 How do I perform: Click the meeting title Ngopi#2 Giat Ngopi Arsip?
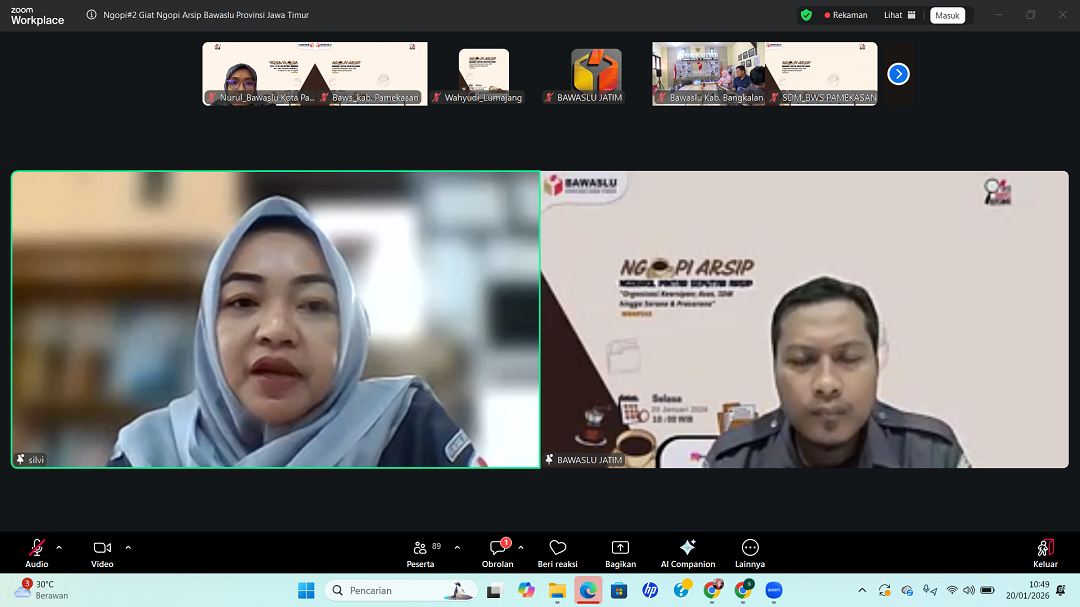click(206, 14)
